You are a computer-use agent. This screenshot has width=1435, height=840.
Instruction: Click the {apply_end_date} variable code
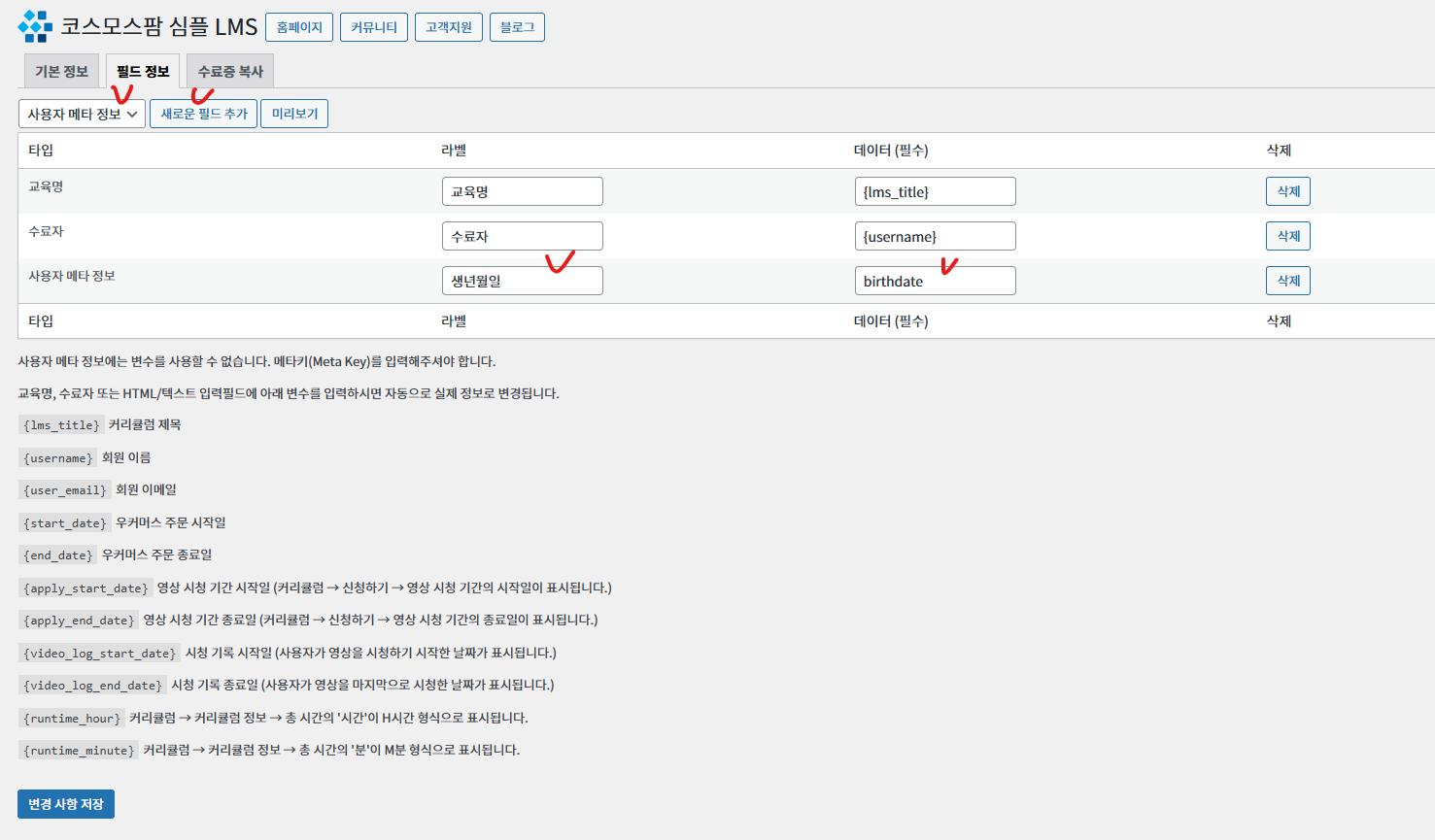point(79,621)
